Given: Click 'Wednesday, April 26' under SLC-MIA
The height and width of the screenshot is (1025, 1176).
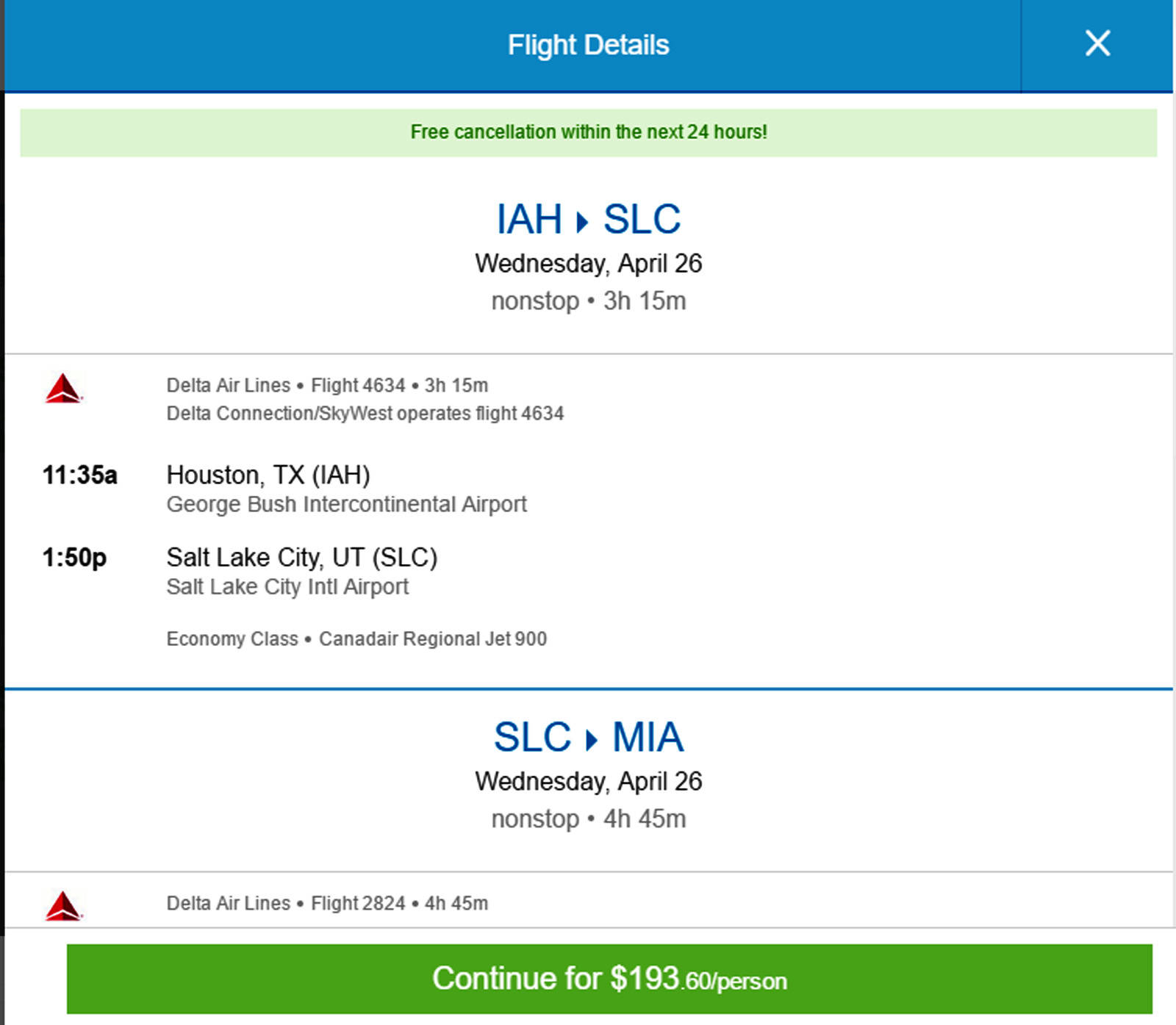Looking at the screenshot, I should (588, 781).
